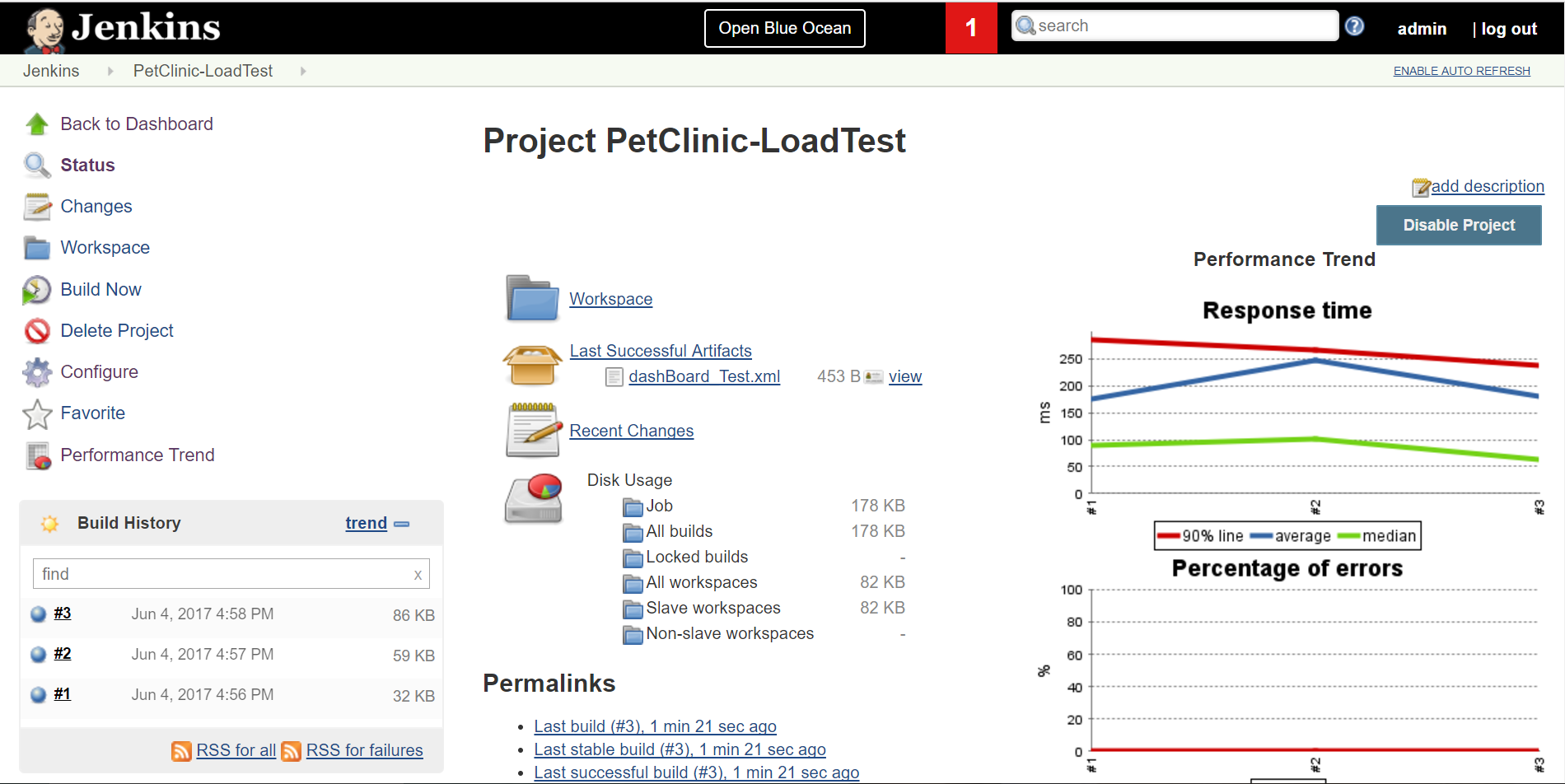
Task: Open the red notification count badge
Action: (x=971, y=28)
